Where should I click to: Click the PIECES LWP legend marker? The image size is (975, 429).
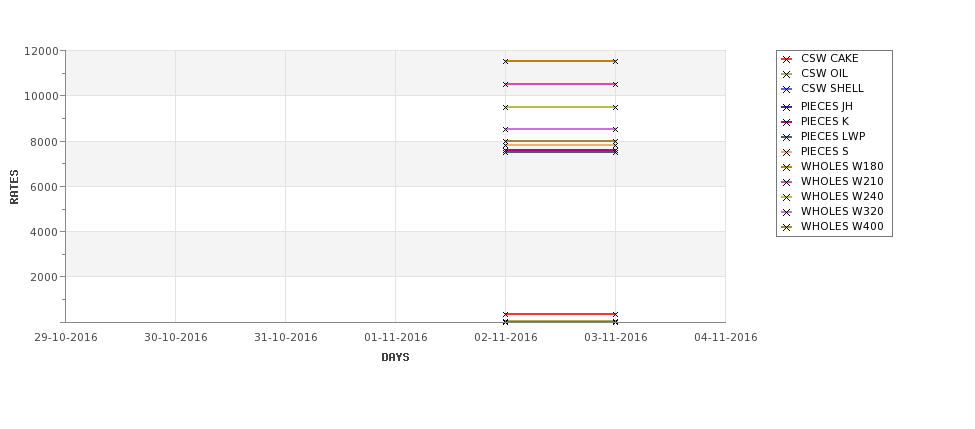(x=786, y=137)
